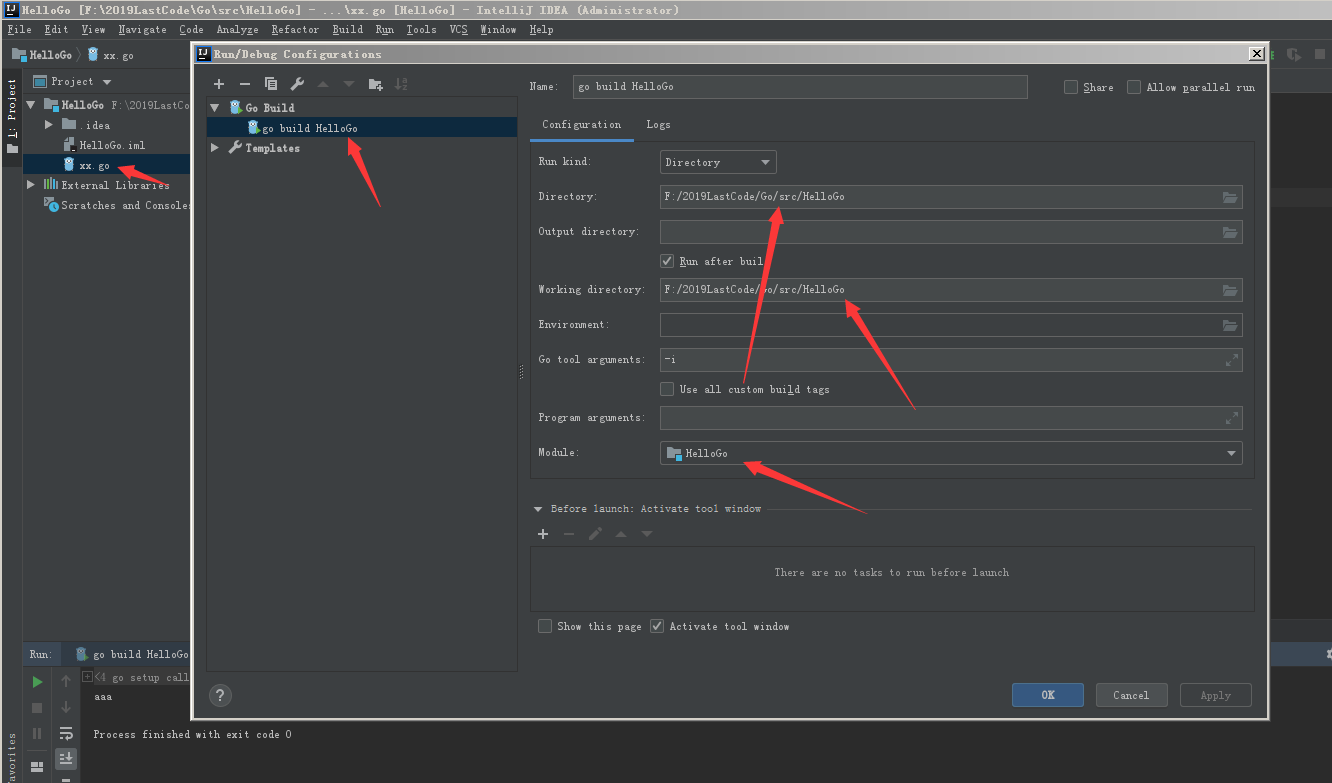Expand .idea folder in project tree
Viewport: 1332px width, 783px height.
pos(49,125)
